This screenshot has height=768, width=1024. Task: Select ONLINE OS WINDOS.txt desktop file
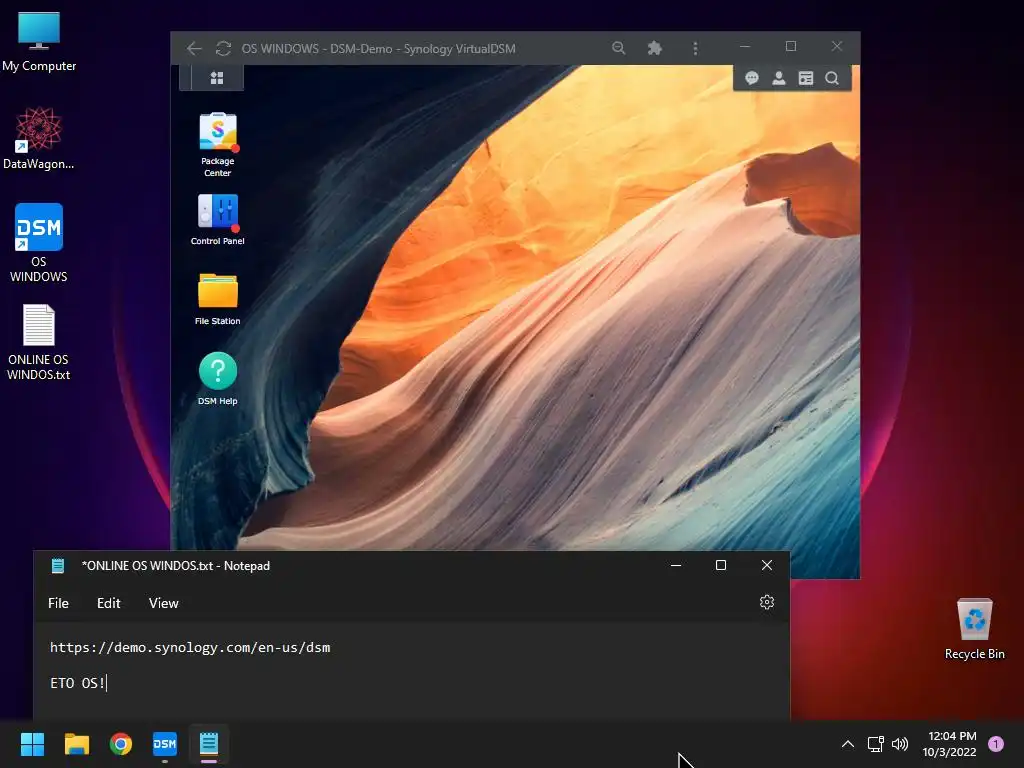click(x=39, y=342)
